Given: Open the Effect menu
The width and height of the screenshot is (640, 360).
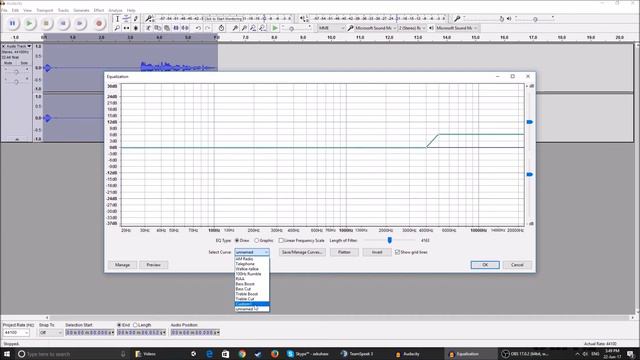Looking at the screenshot, I should click(x=99, y=10).
